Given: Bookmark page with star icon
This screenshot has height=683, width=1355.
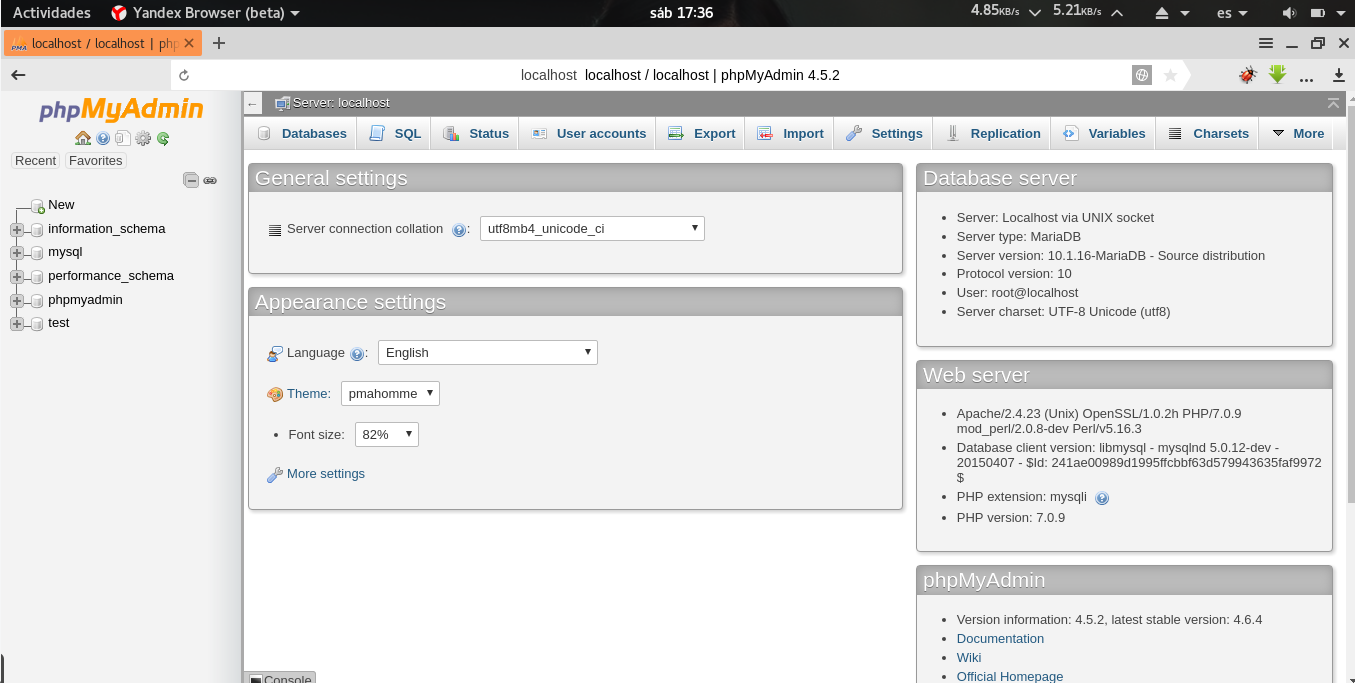Looking at the screenshot, I should [x=1170, y=75].
